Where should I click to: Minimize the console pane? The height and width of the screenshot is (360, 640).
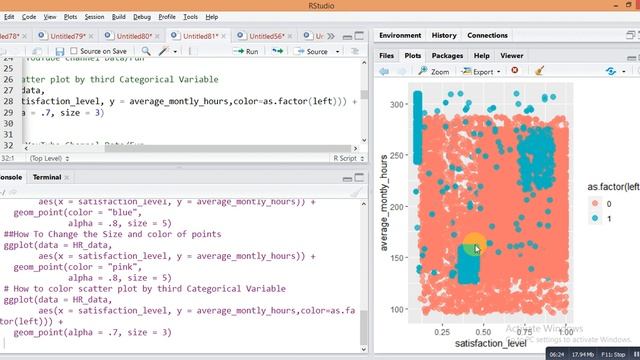pyautogui.click(x=347, y=178)
